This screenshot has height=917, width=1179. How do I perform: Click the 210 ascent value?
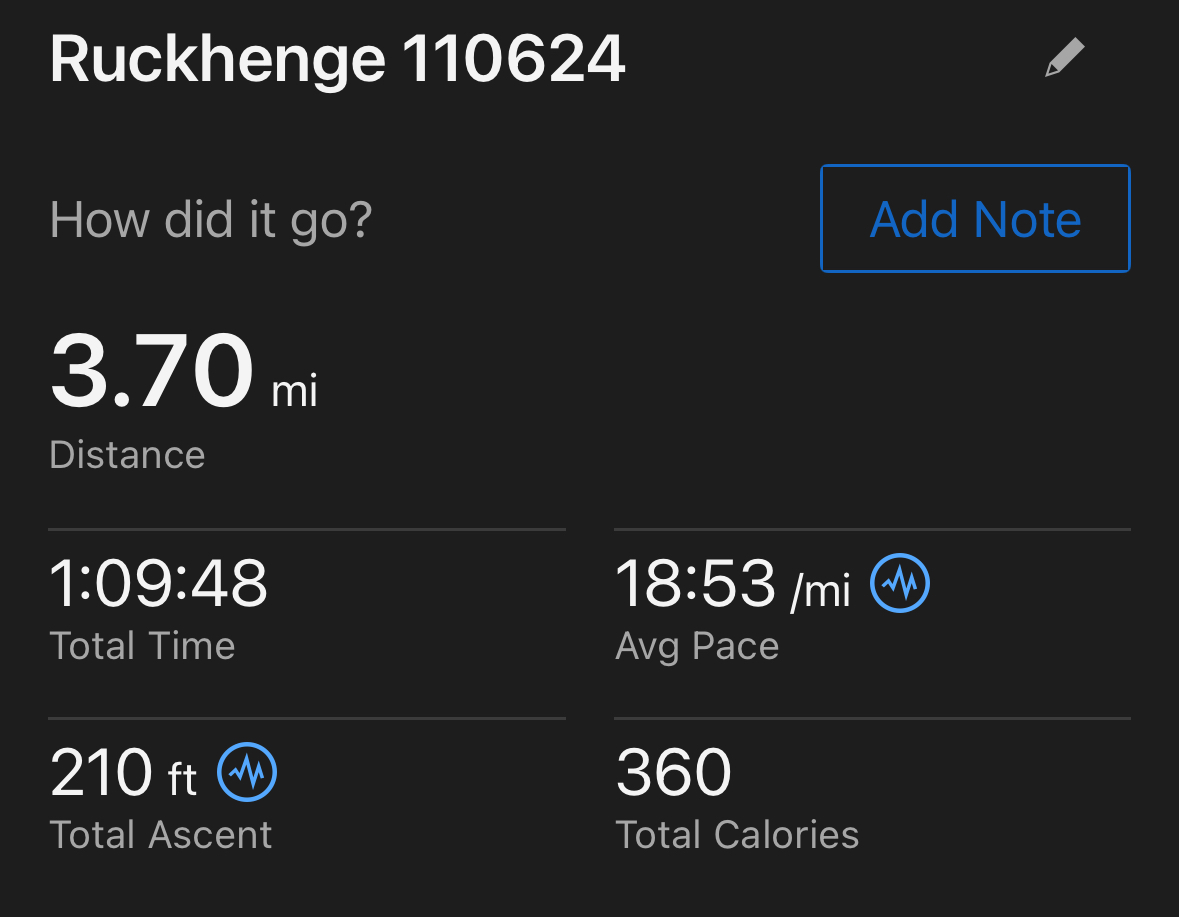101,773
